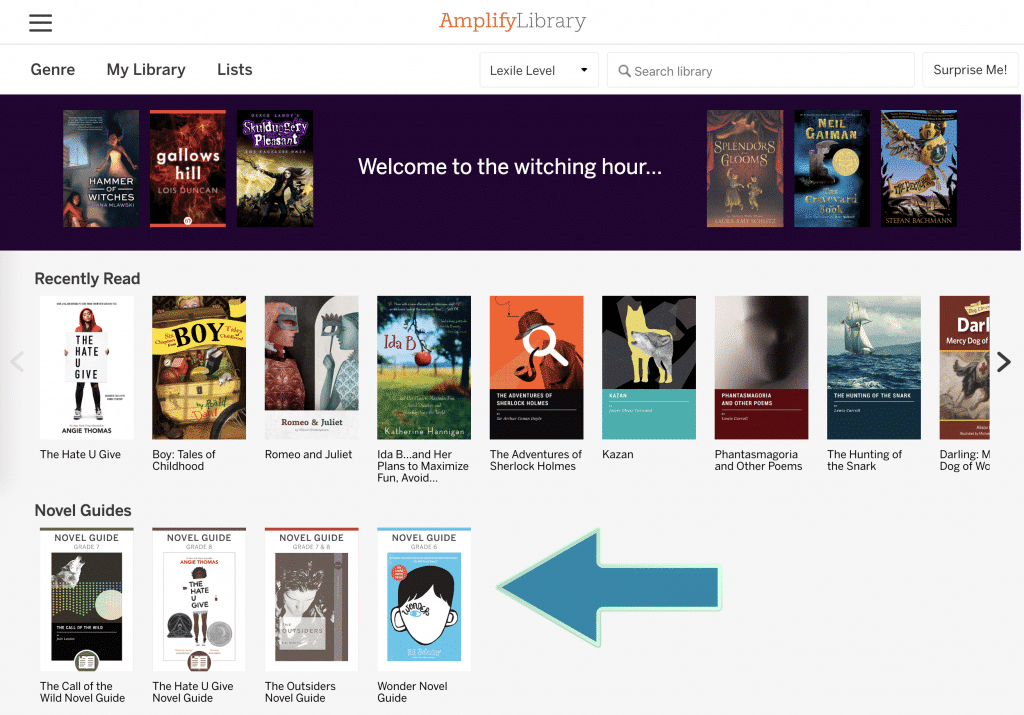The width and height of the screenshot is (1024, 715).
Task: Open Boy: Tales of Childhood cover
Action: tap(199, 368)
